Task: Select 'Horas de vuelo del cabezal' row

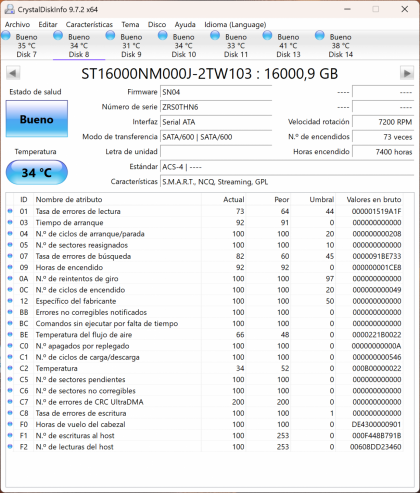Action: 205,424
